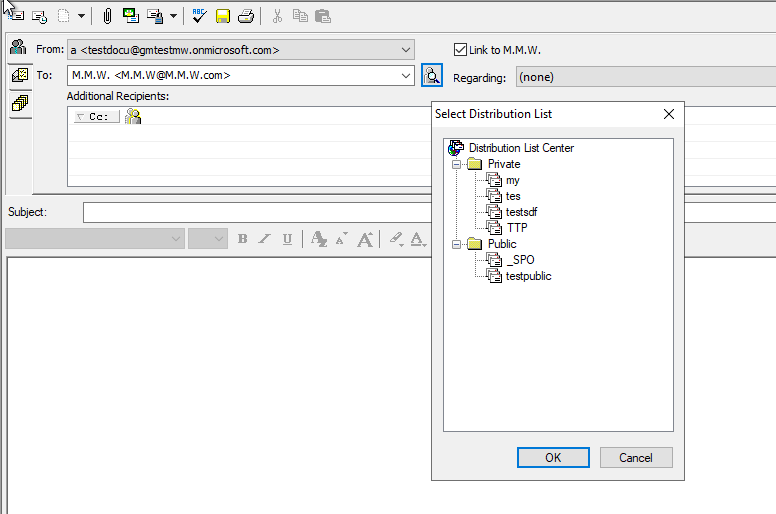Click the Cc: recipient type selector
Viewport: 776px width, 514px height.
tap(97, 117)
